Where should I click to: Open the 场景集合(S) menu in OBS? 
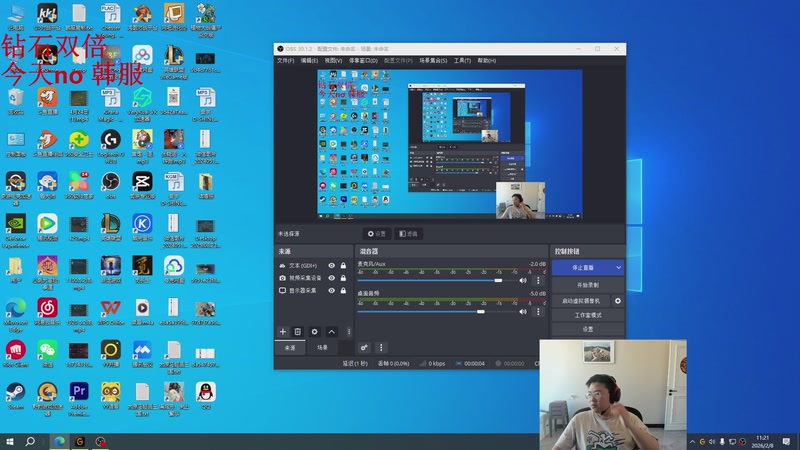point(433,60)
